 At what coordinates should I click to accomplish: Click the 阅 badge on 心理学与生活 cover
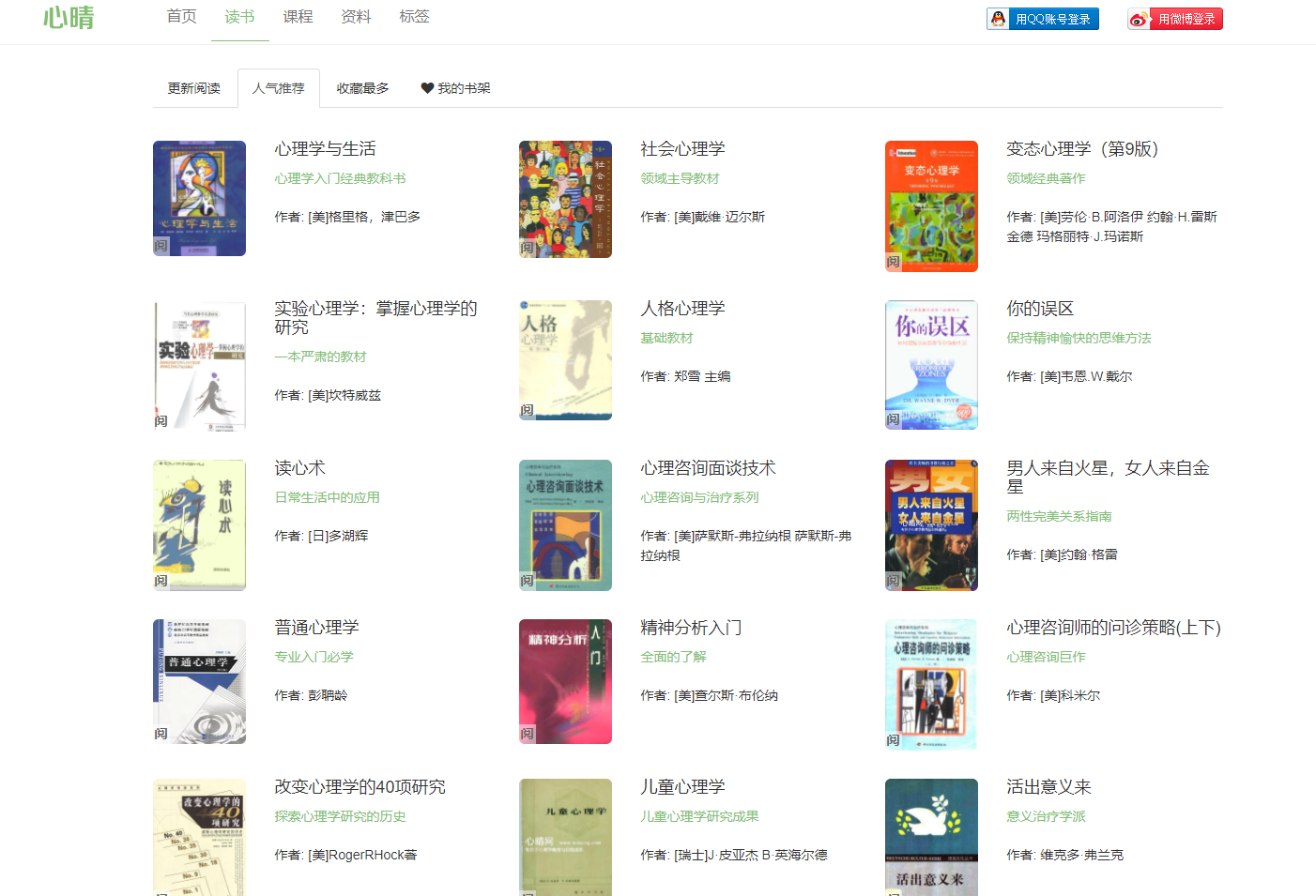tap(161, 246)
